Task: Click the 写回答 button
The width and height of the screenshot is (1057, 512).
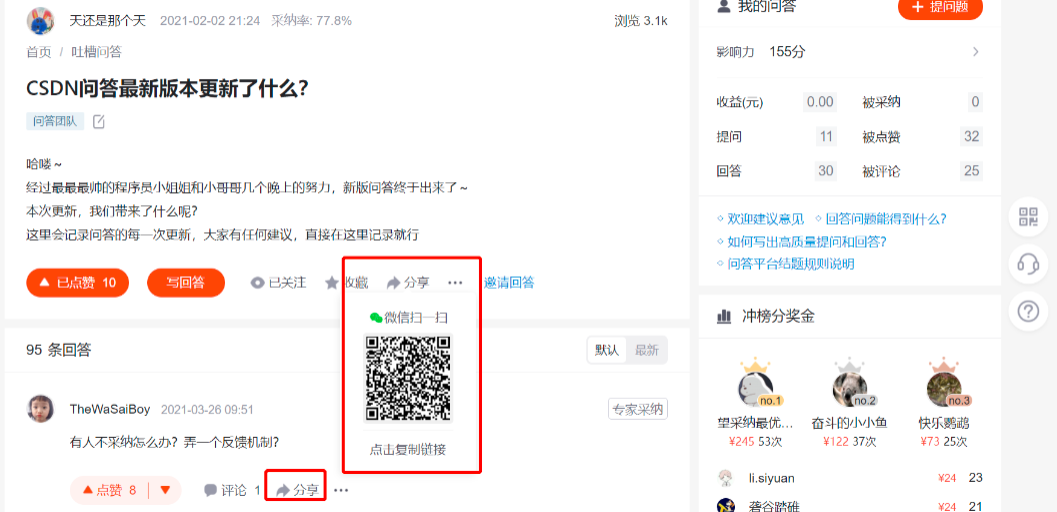Action: pyautogui.click(x=186, y=283)
